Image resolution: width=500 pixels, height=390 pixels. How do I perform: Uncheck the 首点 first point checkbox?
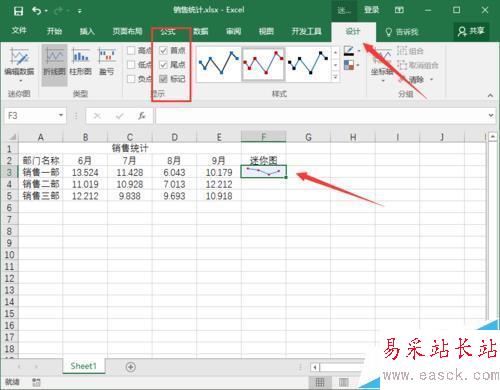(x=163, y=51)
